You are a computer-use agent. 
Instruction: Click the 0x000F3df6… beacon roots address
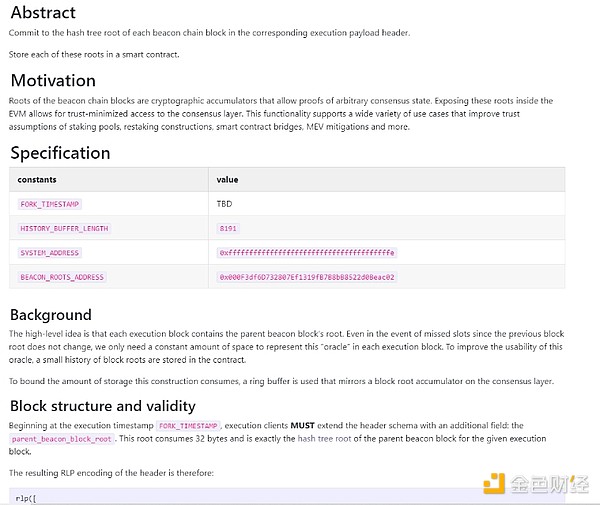(307, 277)
